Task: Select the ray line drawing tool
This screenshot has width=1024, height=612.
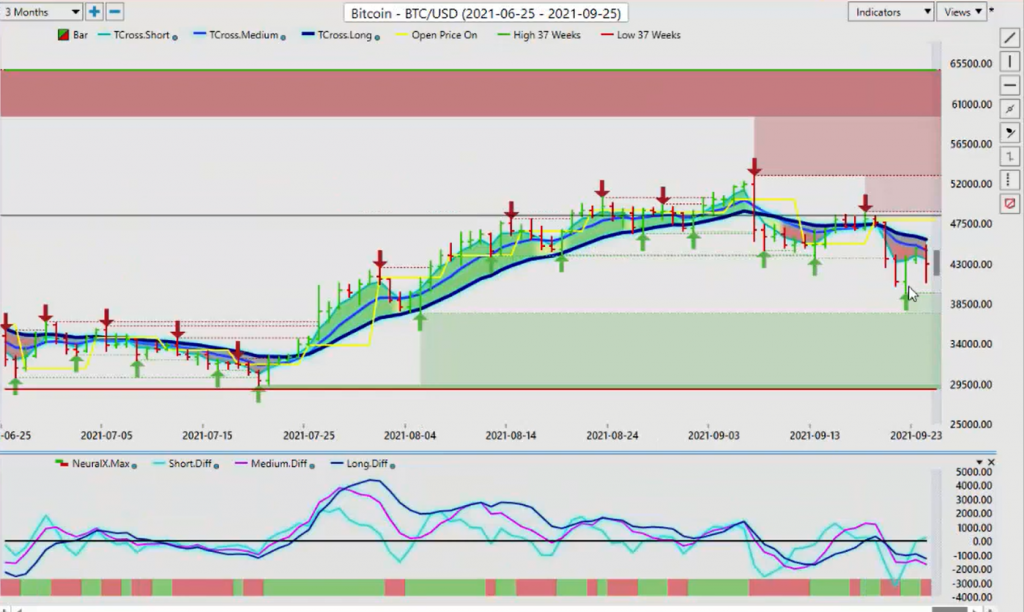Action: (1010, 133)
